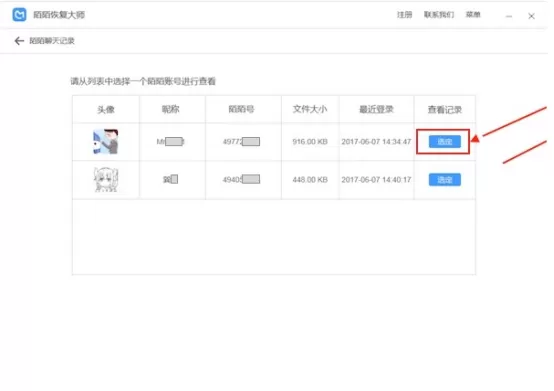Screen dimensions: 554x391
Task: Click the 头像 column header
Action: 106,109
